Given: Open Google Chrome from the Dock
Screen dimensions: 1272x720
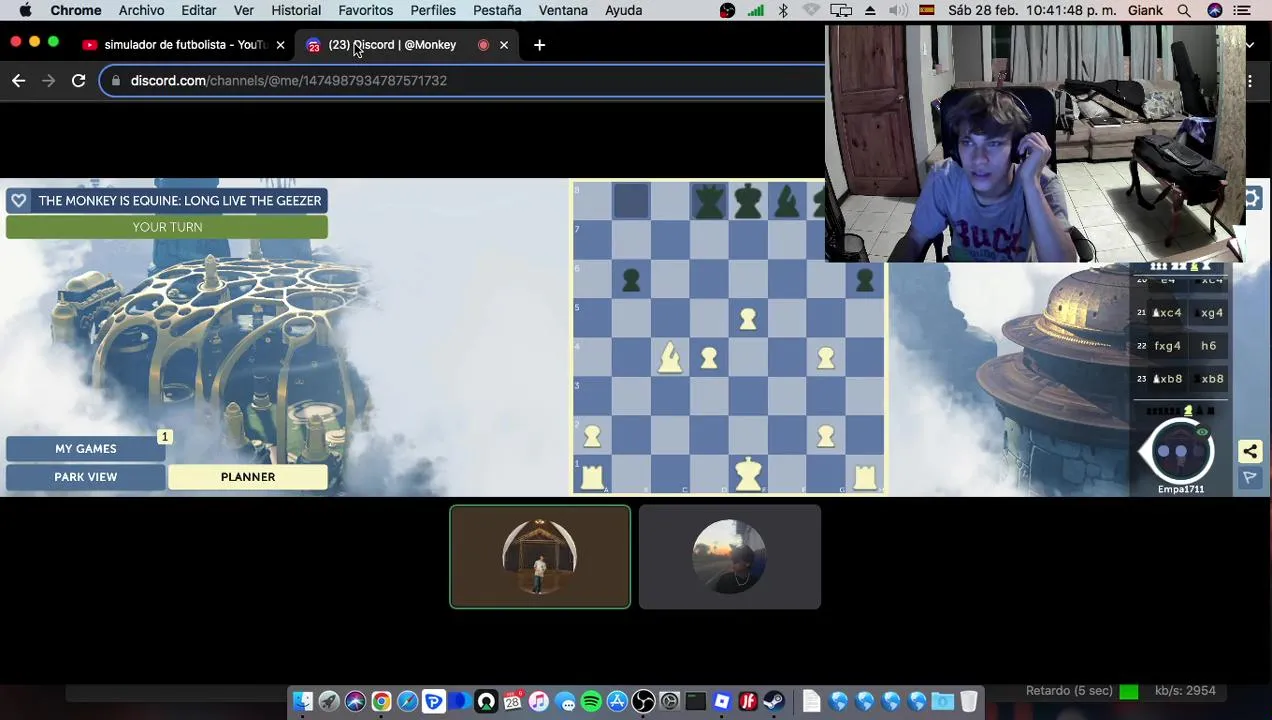Looking at the screenshot, I should tap(381, 702).
